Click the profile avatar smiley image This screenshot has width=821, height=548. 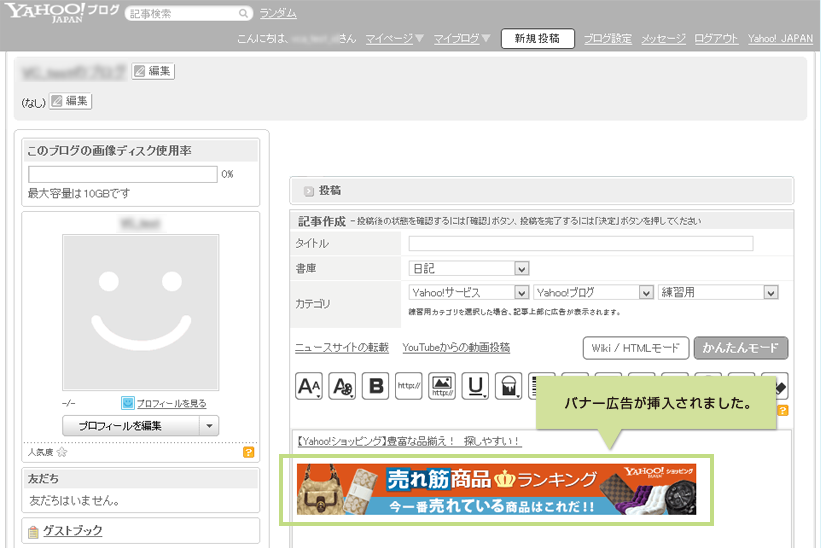[x=141, y=312]
